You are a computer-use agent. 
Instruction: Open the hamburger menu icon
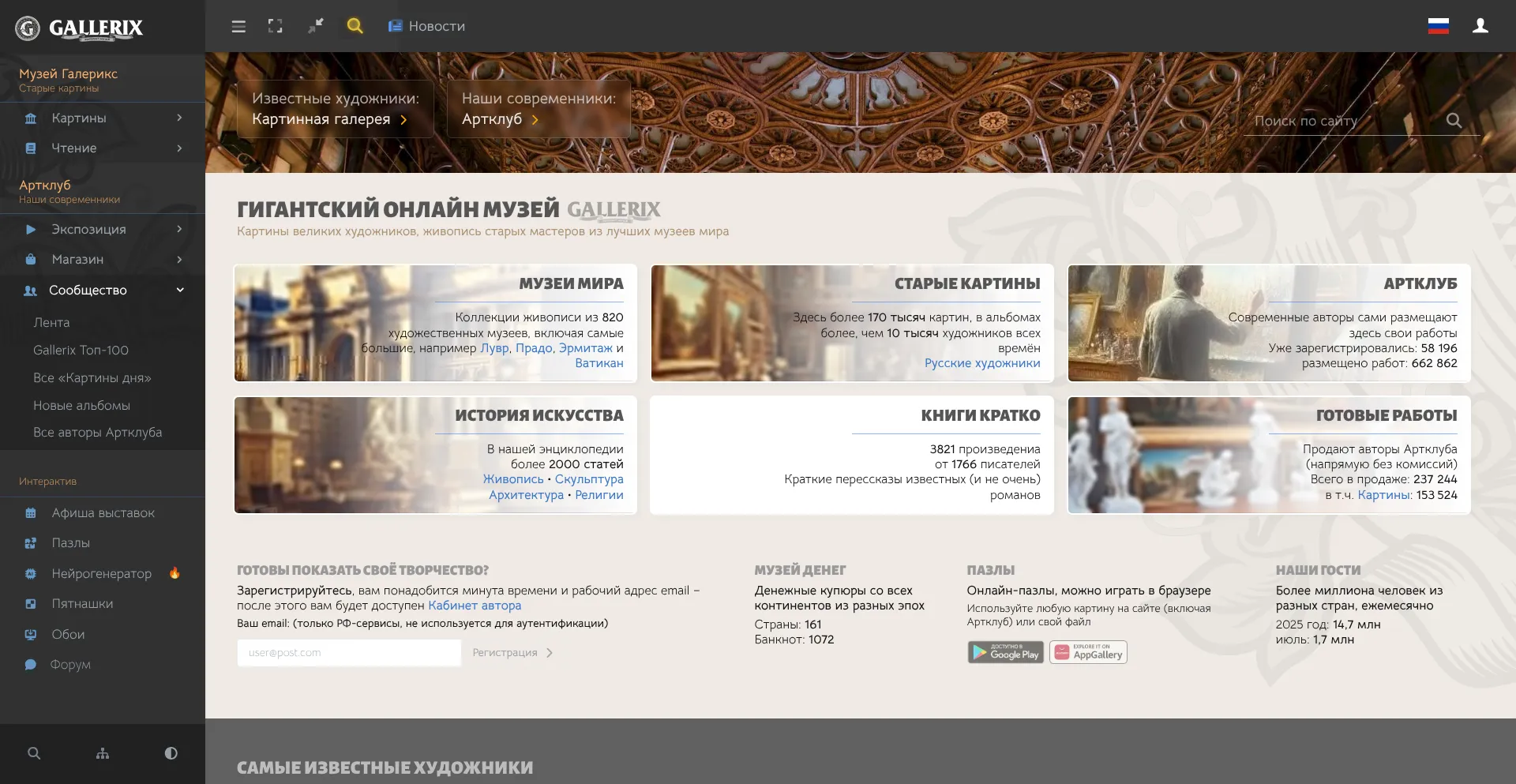(x=238, y=27)
